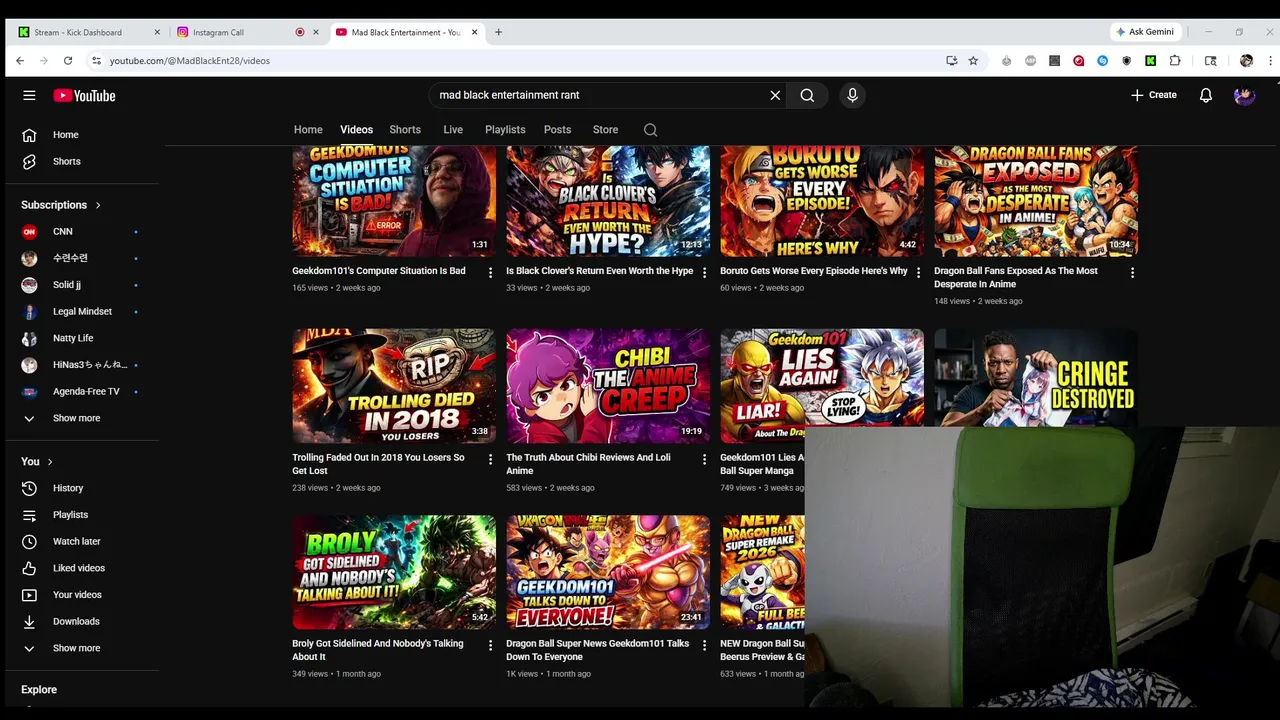Switch to the channel Playlists tab
The width and height of the screenshot is (1280, 720).
coord(505,130)
